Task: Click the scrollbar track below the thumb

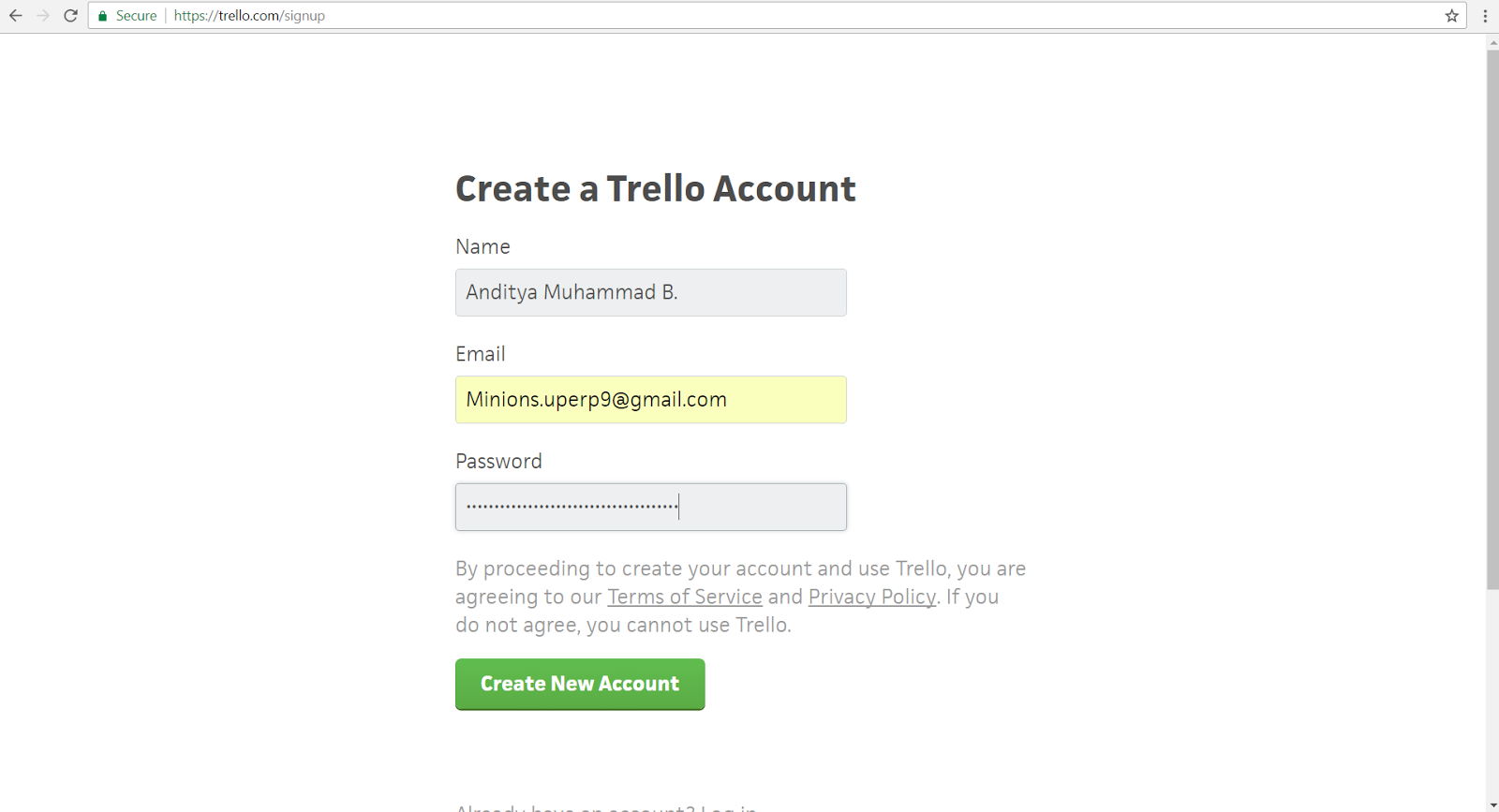Action: click(x=1492, y=693)
